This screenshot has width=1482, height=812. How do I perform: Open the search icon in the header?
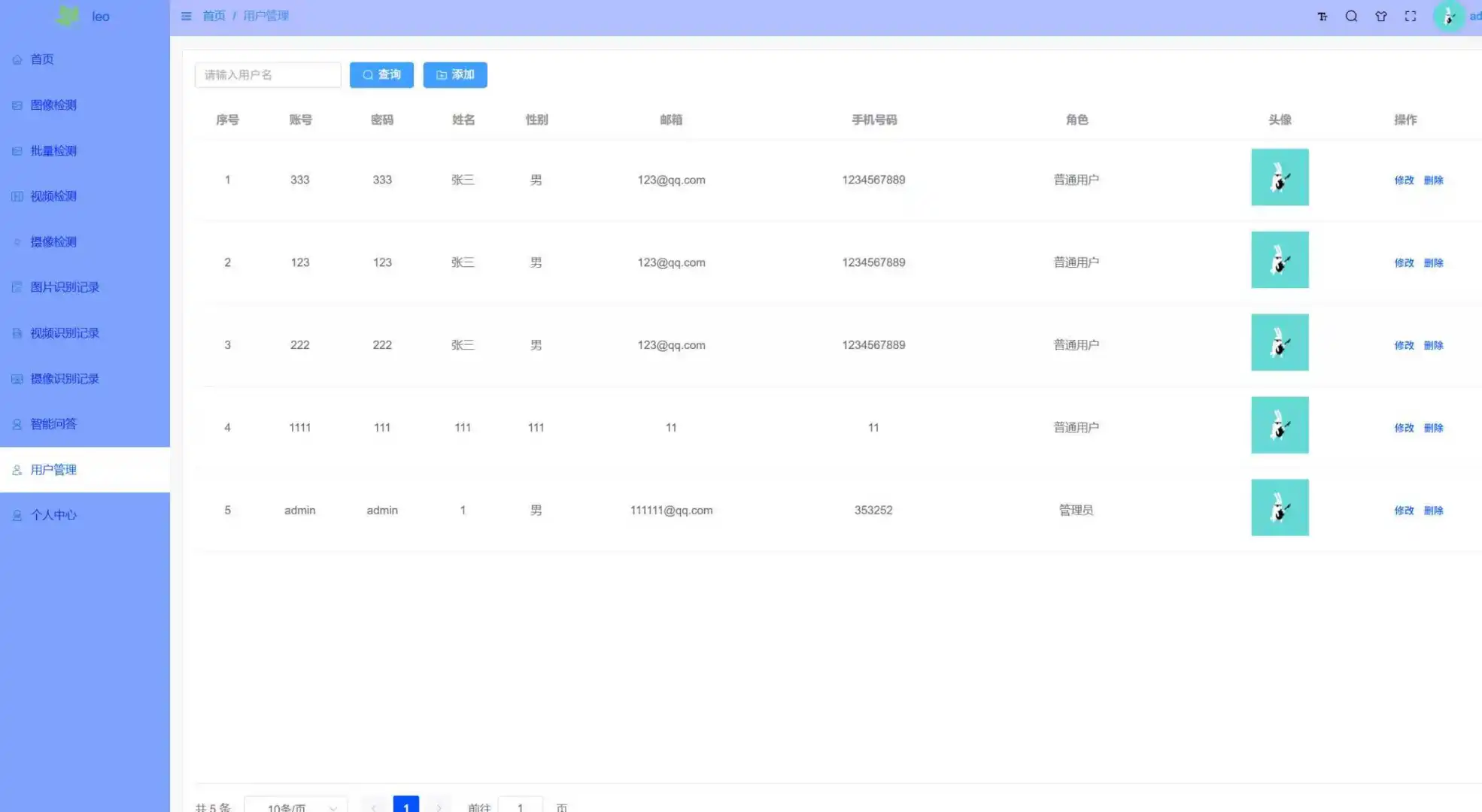1352,16
